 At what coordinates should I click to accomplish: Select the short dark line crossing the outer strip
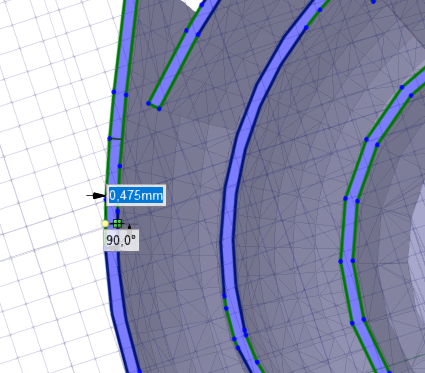(115, 139)
